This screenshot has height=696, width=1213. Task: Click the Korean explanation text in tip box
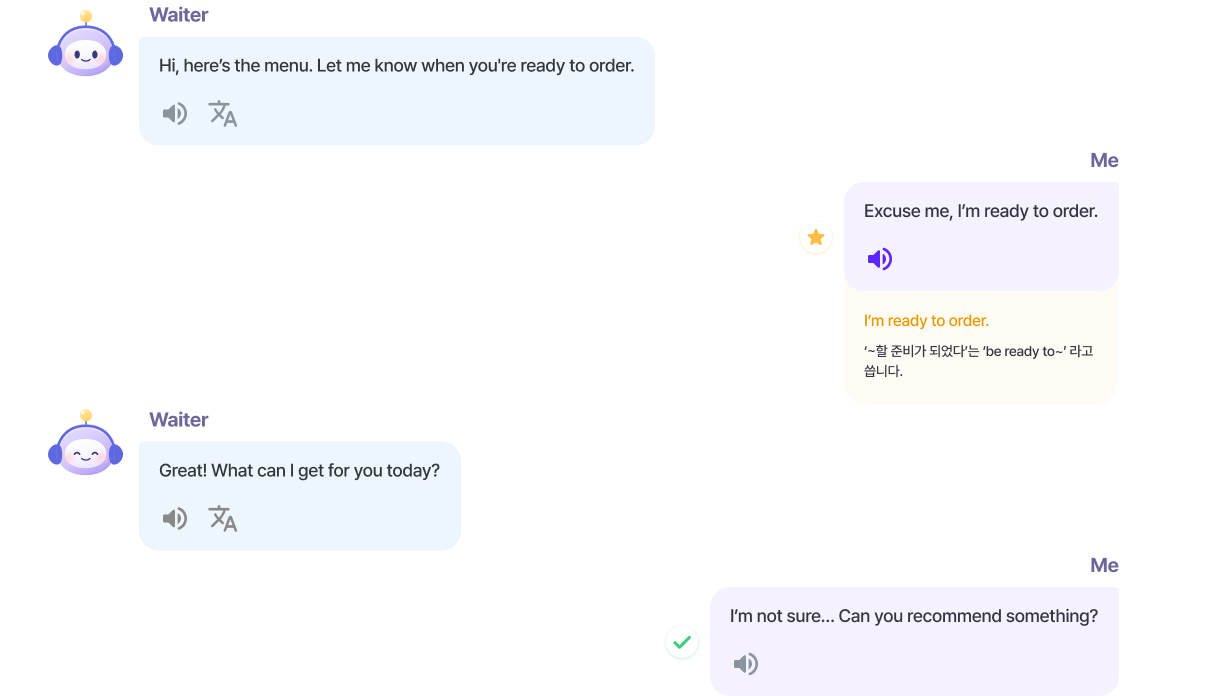coord(978,361)
